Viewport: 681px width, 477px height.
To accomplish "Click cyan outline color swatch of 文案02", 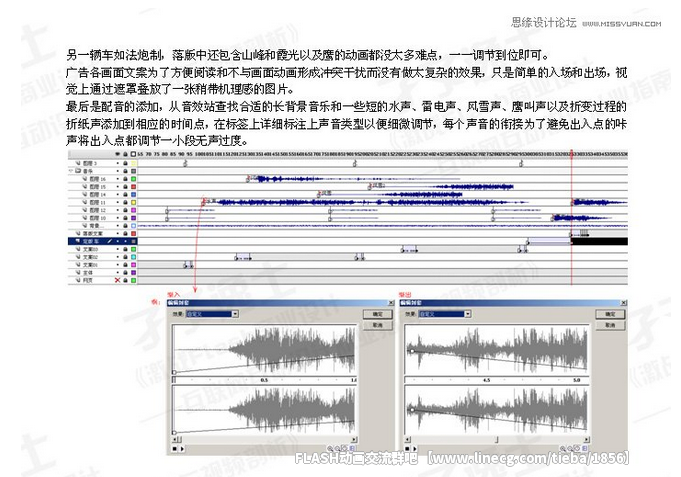I will [x=133, y=257].
